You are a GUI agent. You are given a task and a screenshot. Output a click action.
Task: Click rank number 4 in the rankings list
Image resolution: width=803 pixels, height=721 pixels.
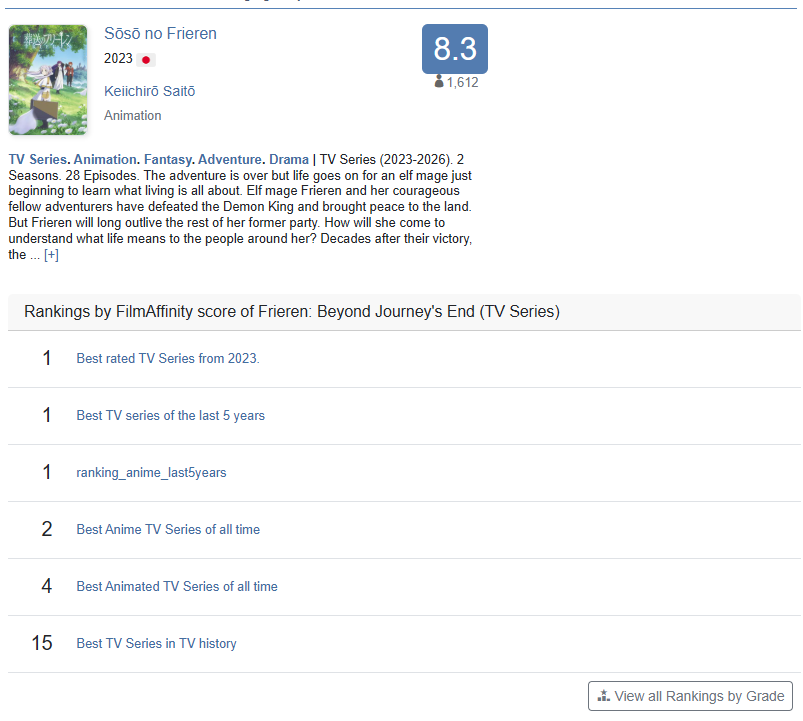(47, 586)
